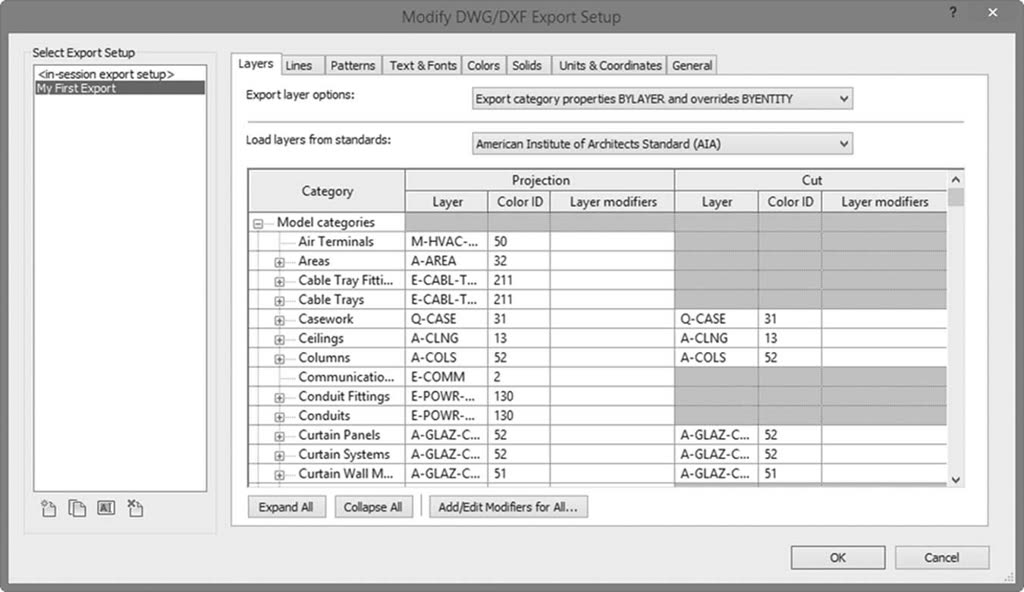Viewport: 1024px width, 592px height.
Task: Expand the Conduit Fittings category
Action: pyautogui.click(x=280, y=397)
